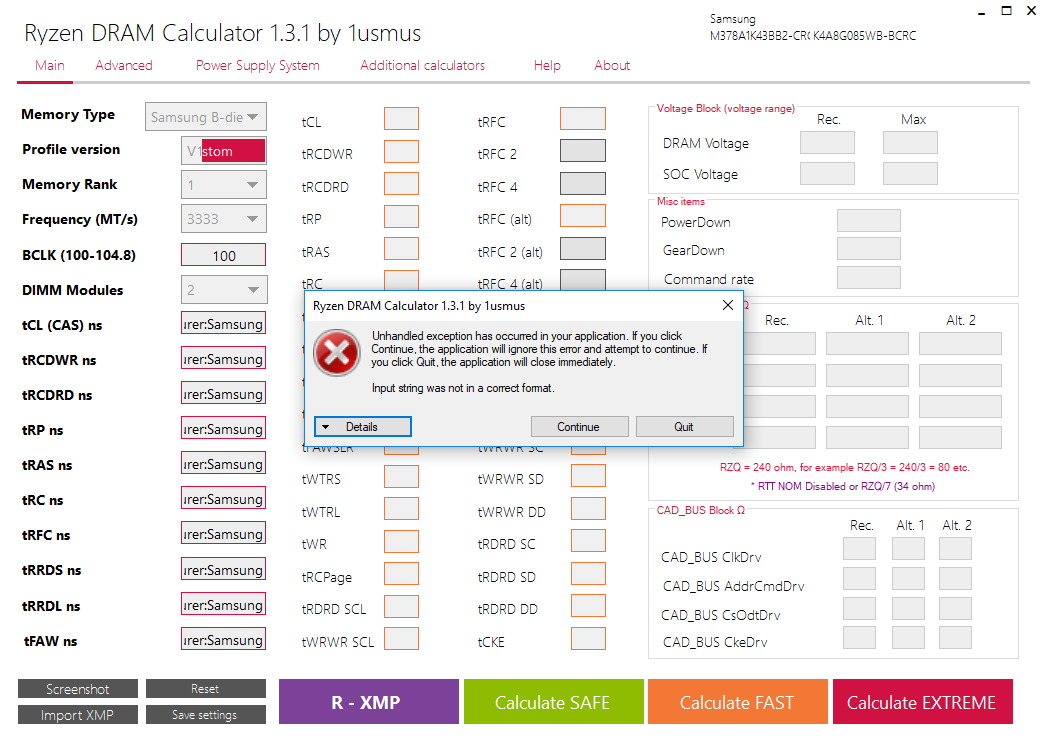Open the Memory Type dropdown
Viewport: 1045px width, 739px height.
(x=206, y=117)
